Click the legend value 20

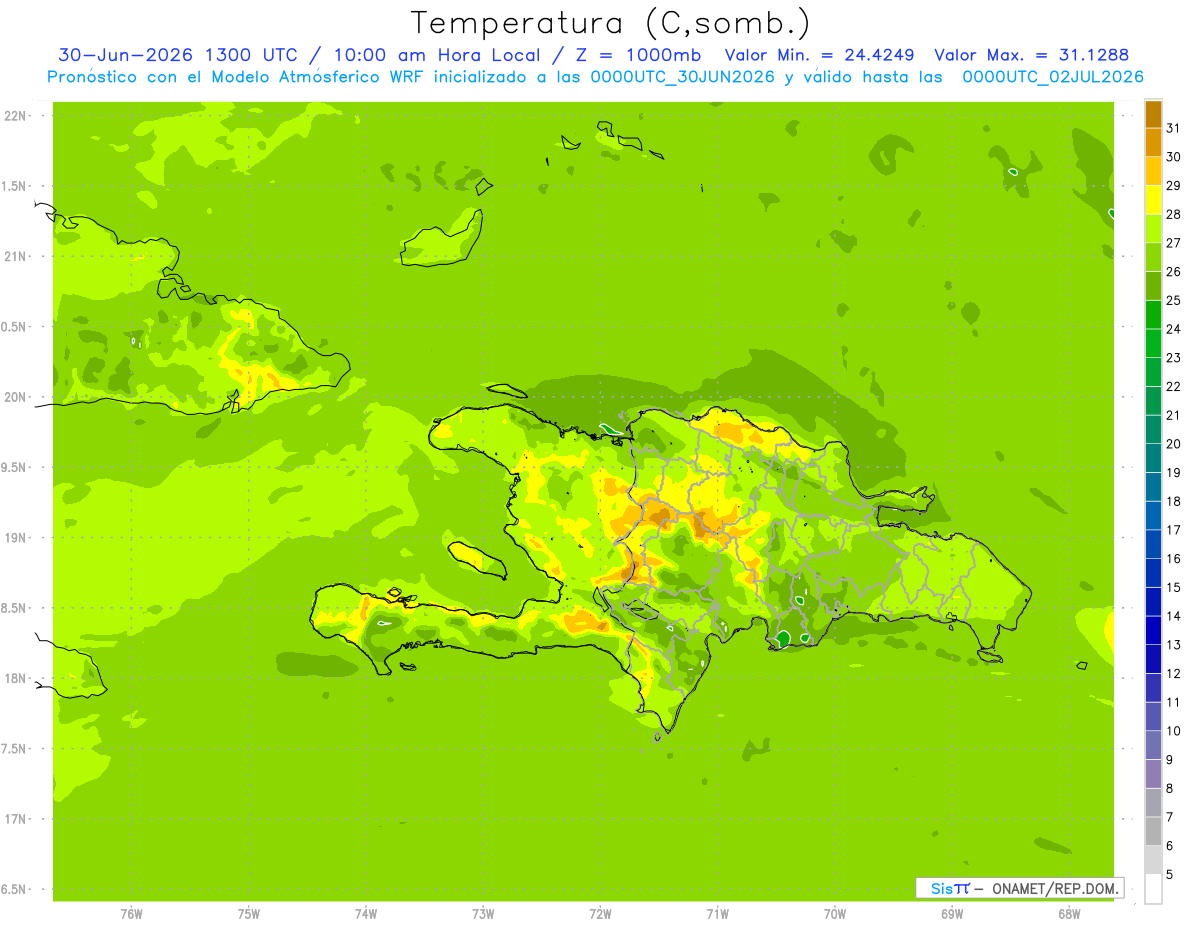[1173, 444]
